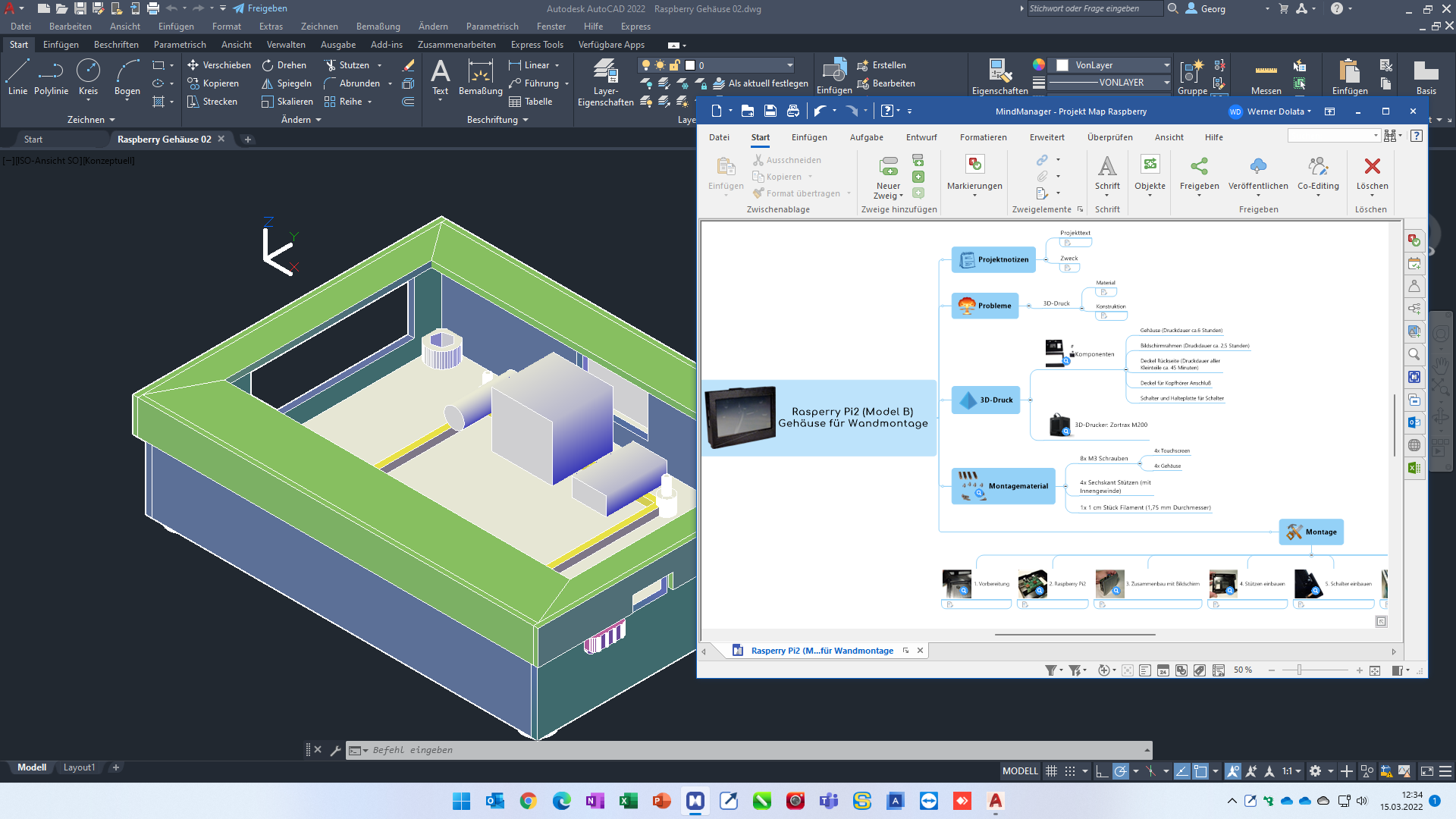This screenshot has height=819, width=1456.
Task: Open the search magnifier icon in MindManager sidebar
Action: (x=1414, y=354)
